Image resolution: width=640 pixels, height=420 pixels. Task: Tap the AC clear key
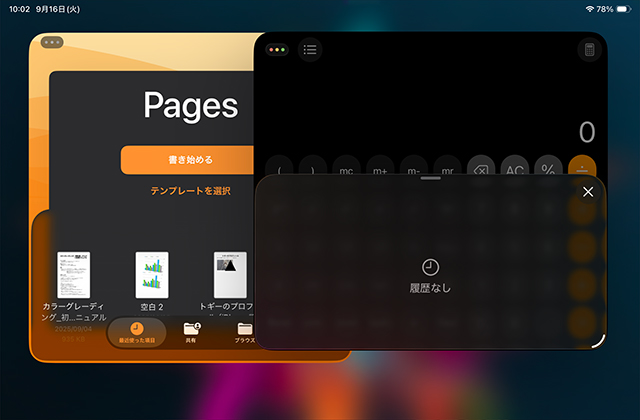(x=515, y=165)
